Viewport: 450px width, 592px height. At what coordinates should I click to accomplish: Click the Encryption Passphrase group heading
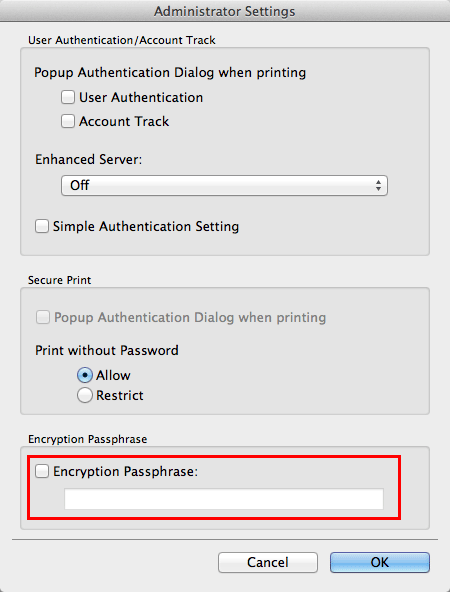88,439
